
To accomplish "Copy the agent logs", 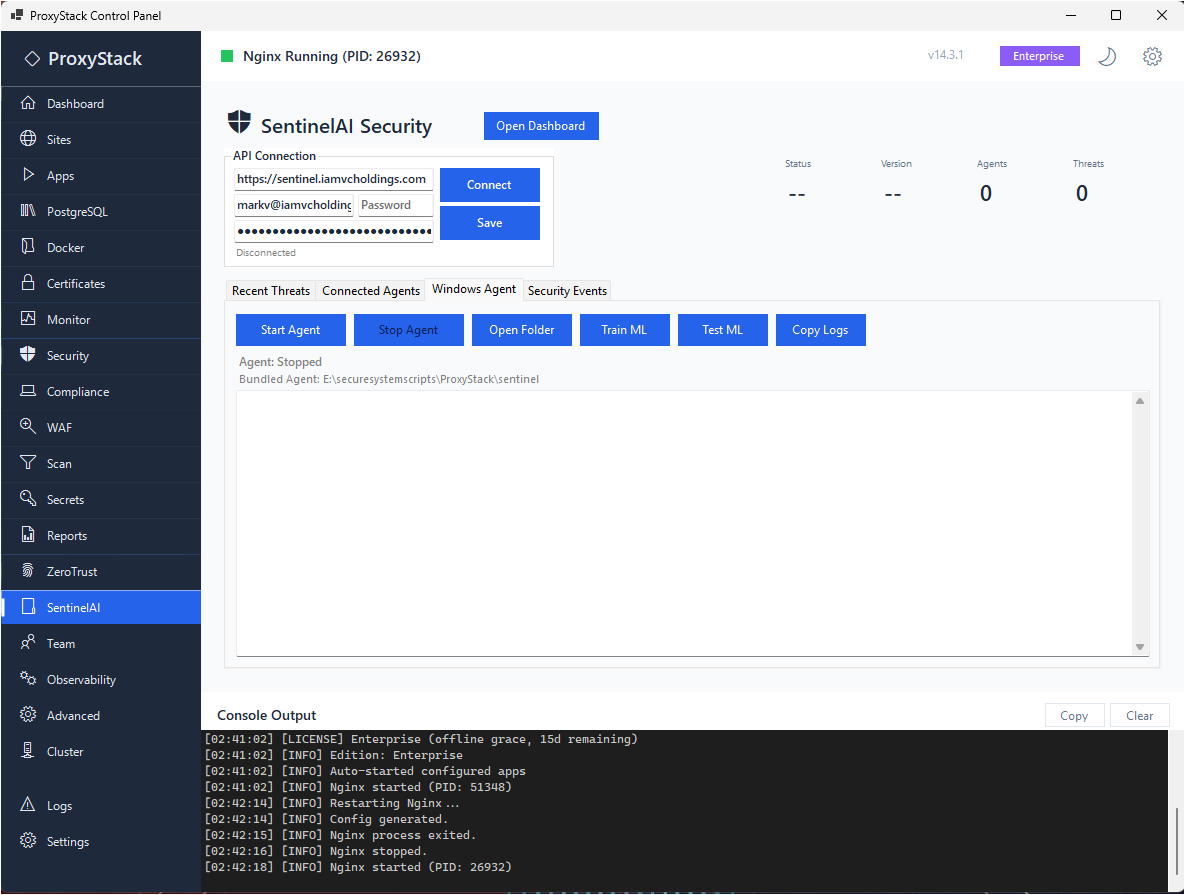I will (820, 330).
